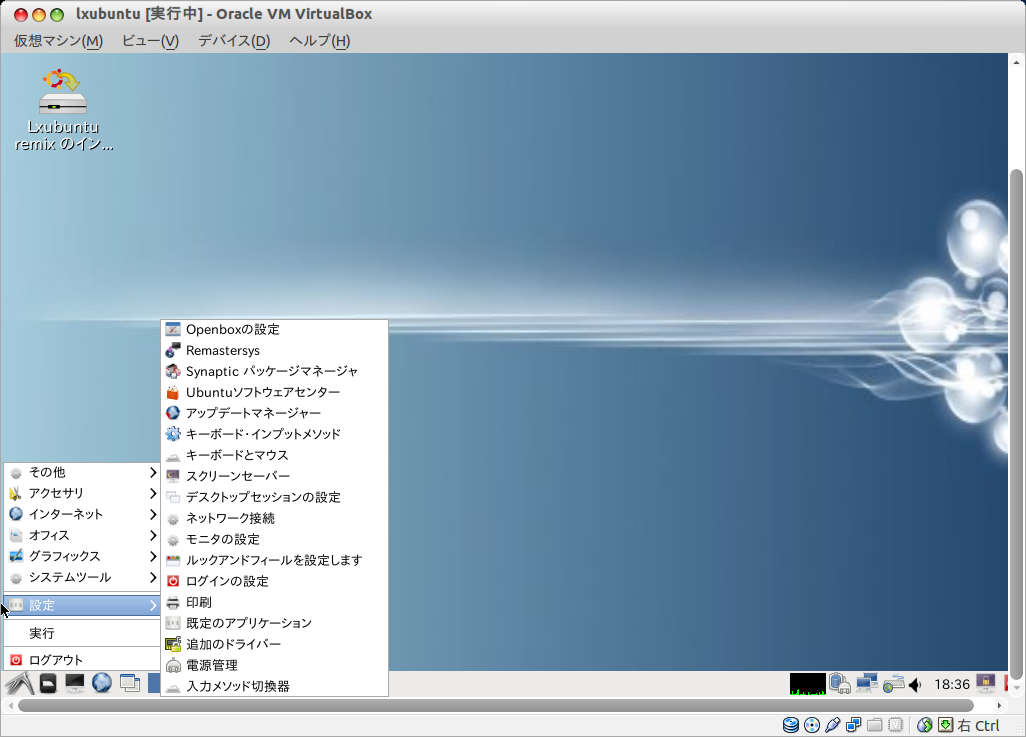This screenshot has height=737, width=1026.
Task: Click vertical scrollbar down arrow
Action: pyautogui.click(x=1016, y=688)
